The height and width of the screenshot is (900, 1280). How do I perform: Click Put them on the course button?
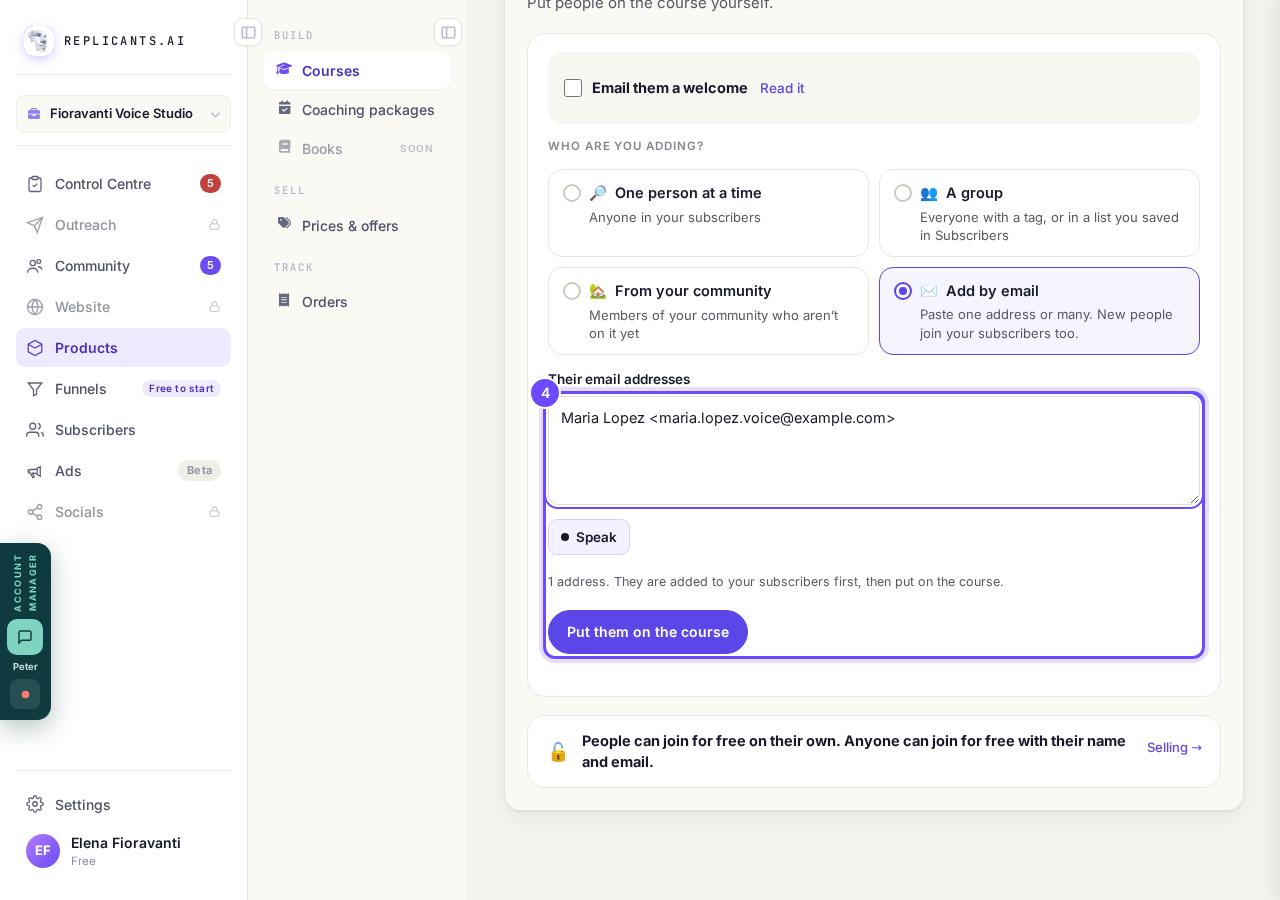(648, 632)
